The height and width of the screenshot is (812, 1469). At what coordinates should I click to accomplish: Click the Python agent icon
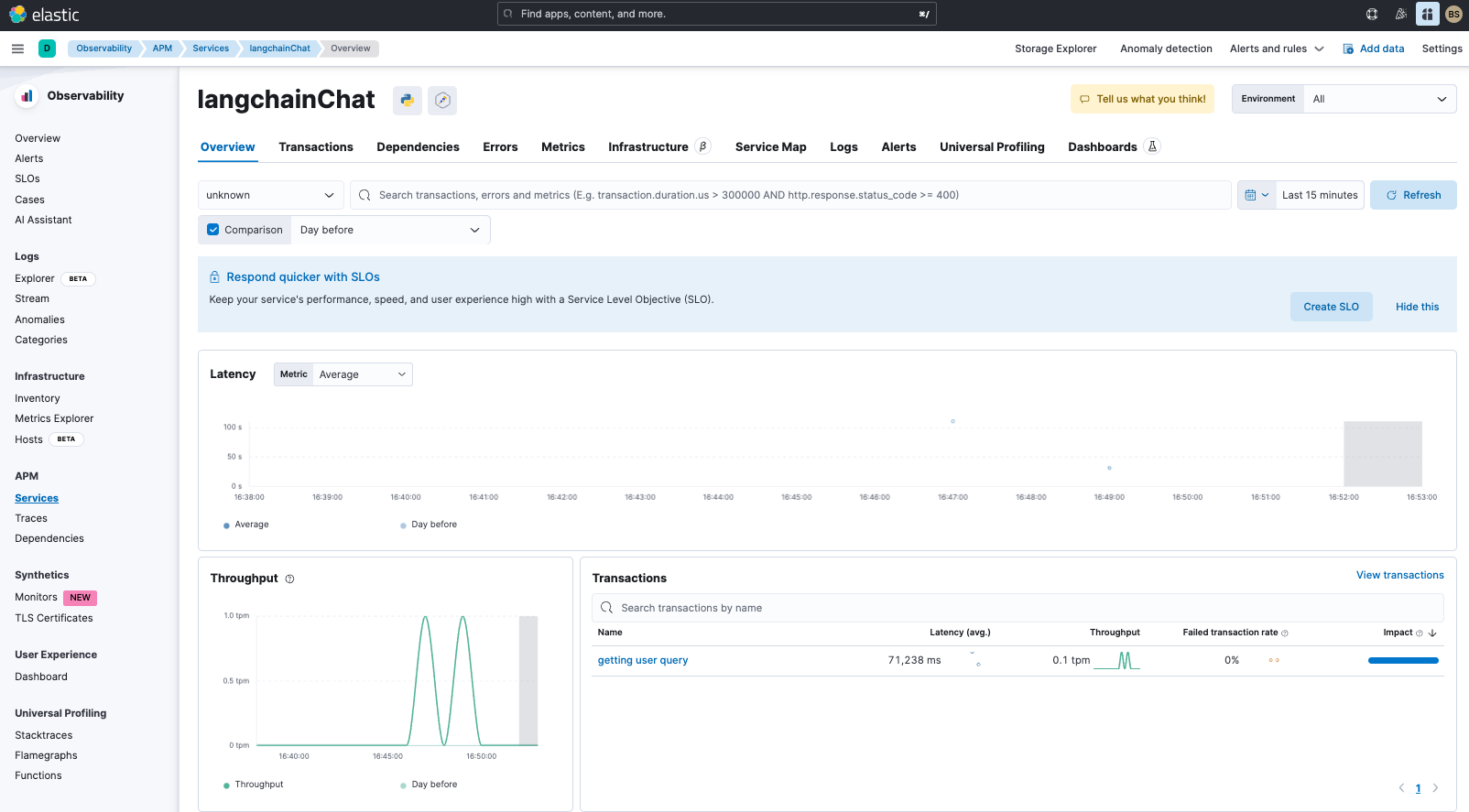pyautogui.click(x=408, y=100)
